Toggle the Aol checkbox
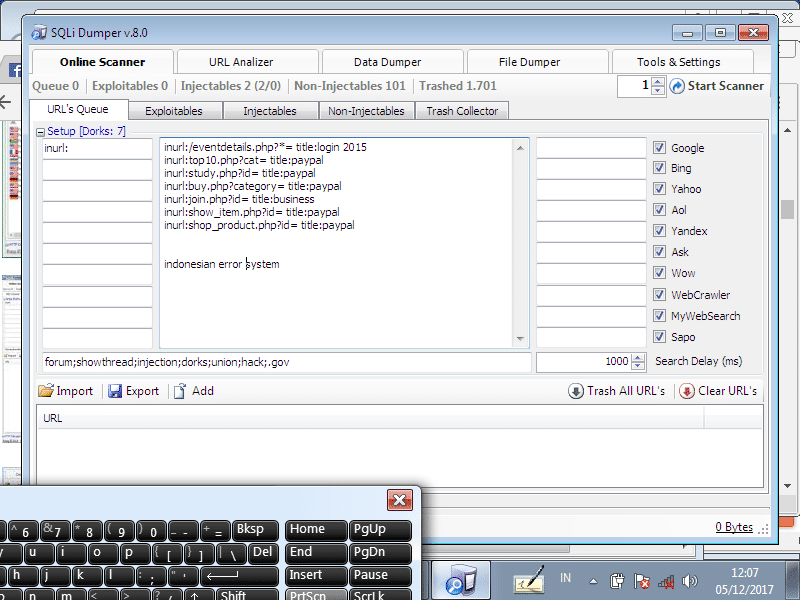800x600 pixels. pos(659,209)
